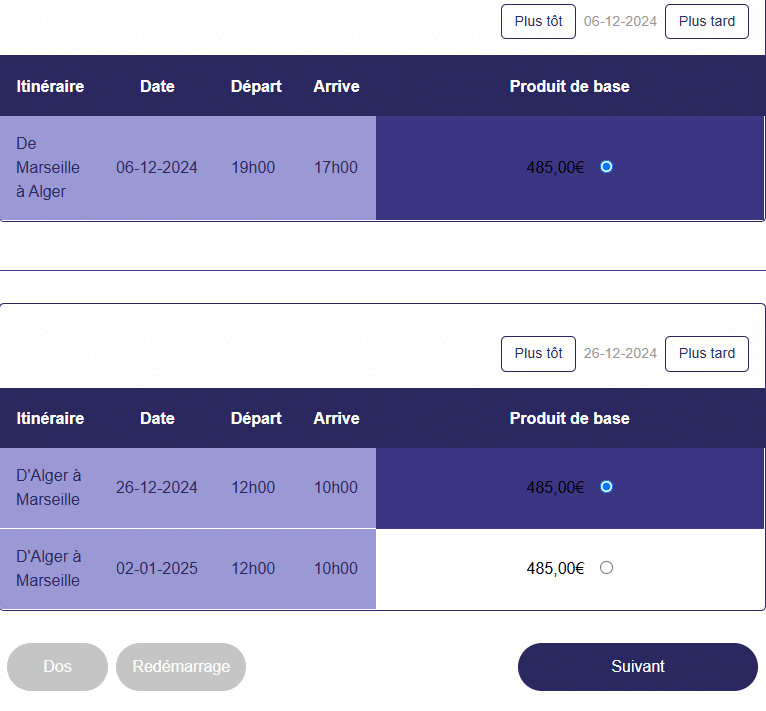Viewport: 766px width, 711px height.
Task: Click 10h00 arrival in 26-12-2024 row
Action: tap(336, 488)
